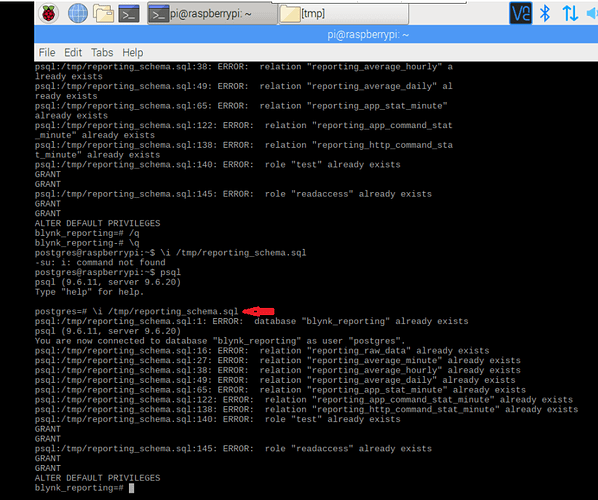598x500 pixels.
Task: Click the blynk_reporting=# prompt cursor at bottom
Action: pos(132,488)
